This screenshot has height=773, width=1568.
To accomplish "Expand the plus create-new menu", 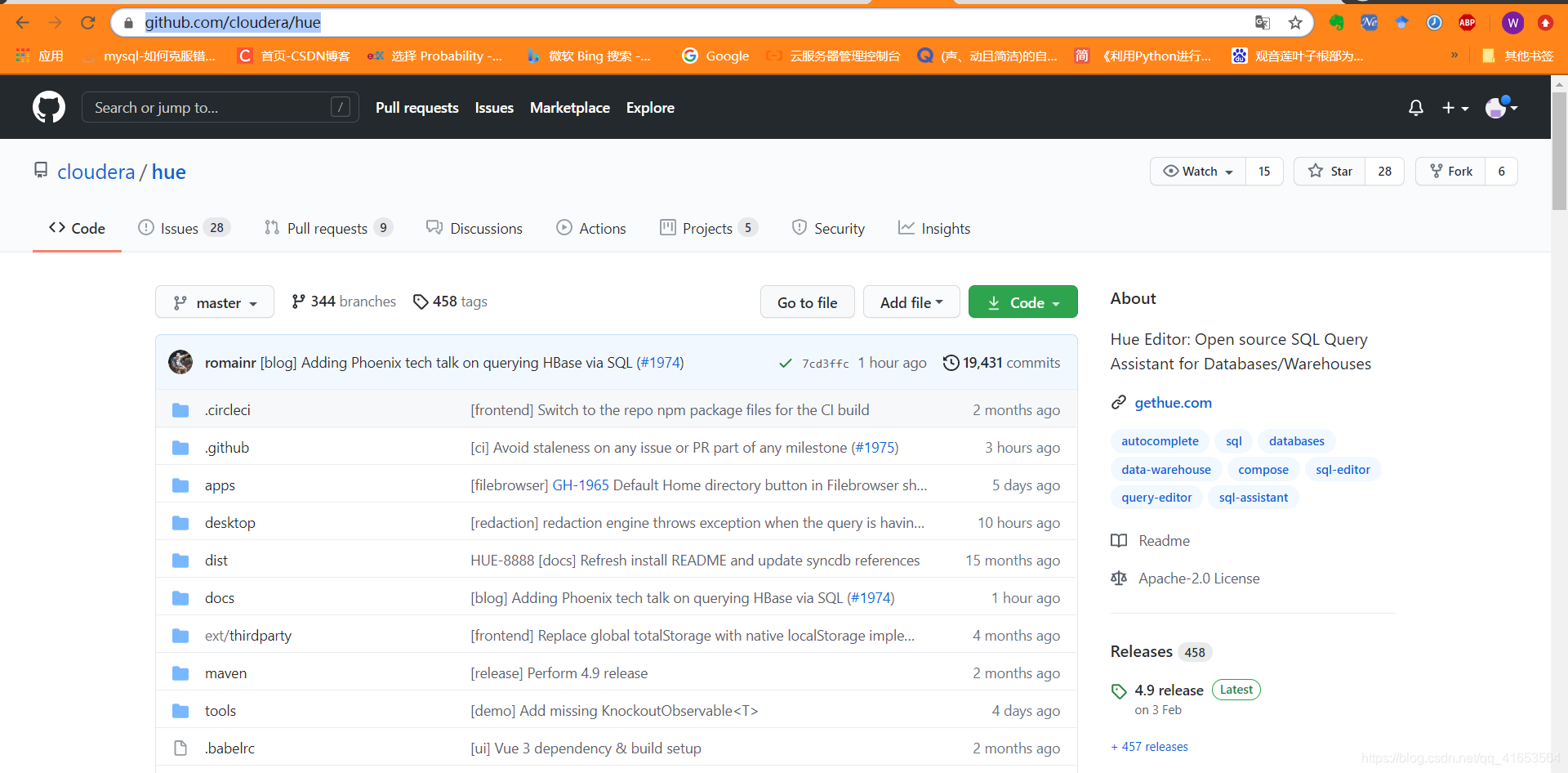I will tap(1455, 108).
